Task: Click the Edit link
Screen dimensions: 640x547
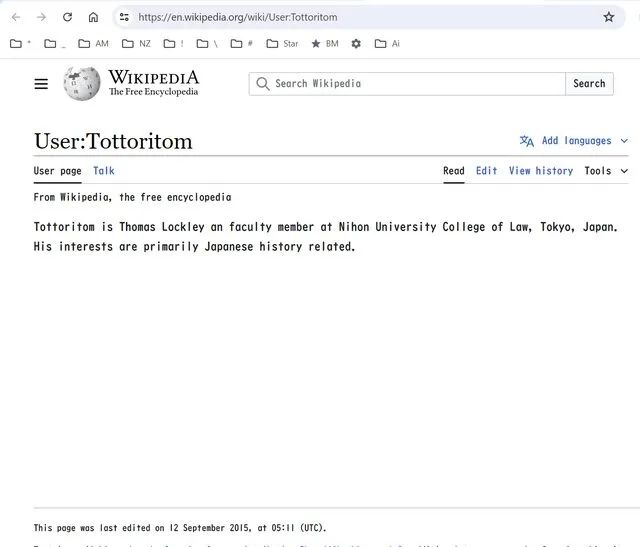Action: [486, 171]
